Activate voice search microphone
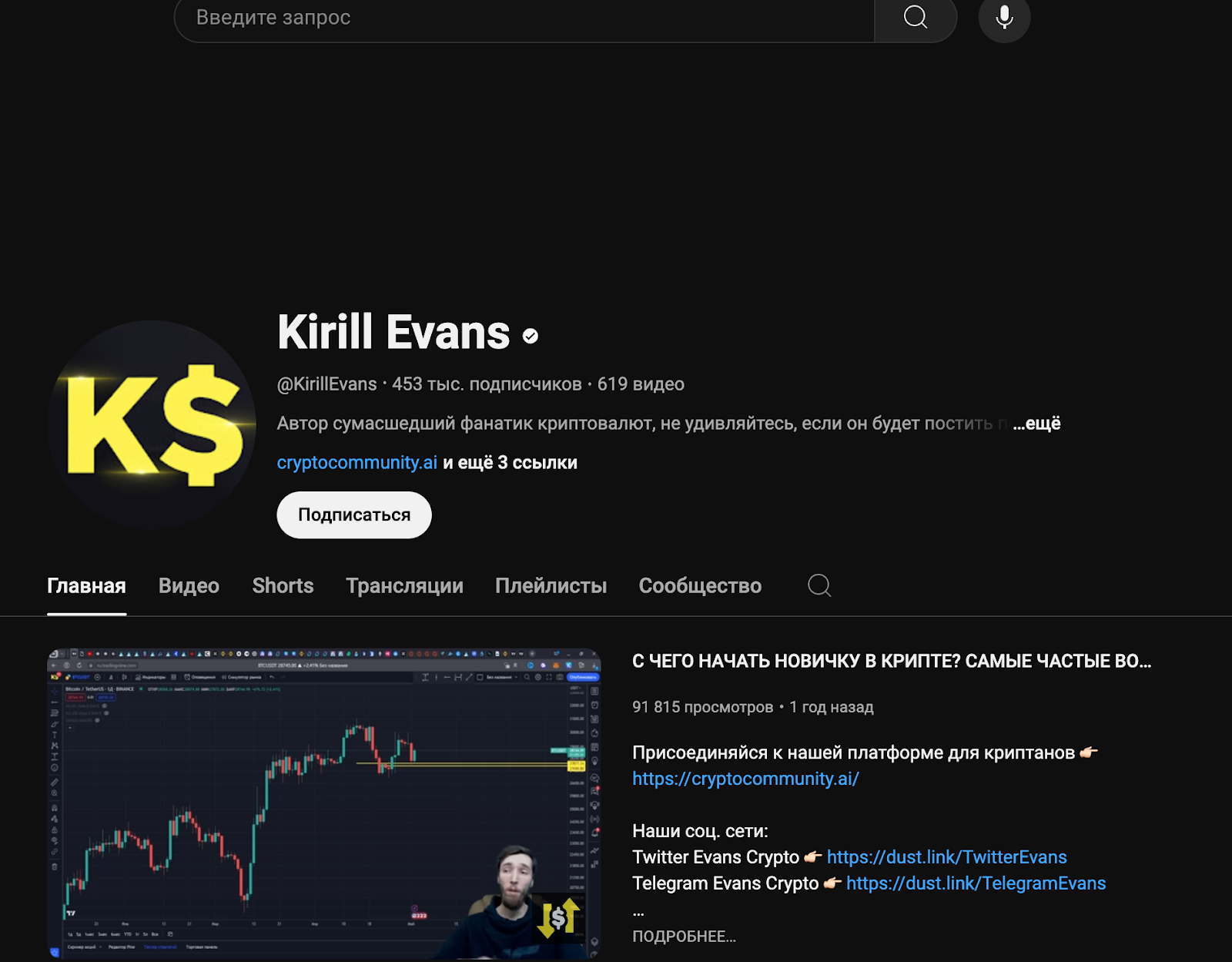Viewport: 1232px width, 962px height. [1004, 17]
